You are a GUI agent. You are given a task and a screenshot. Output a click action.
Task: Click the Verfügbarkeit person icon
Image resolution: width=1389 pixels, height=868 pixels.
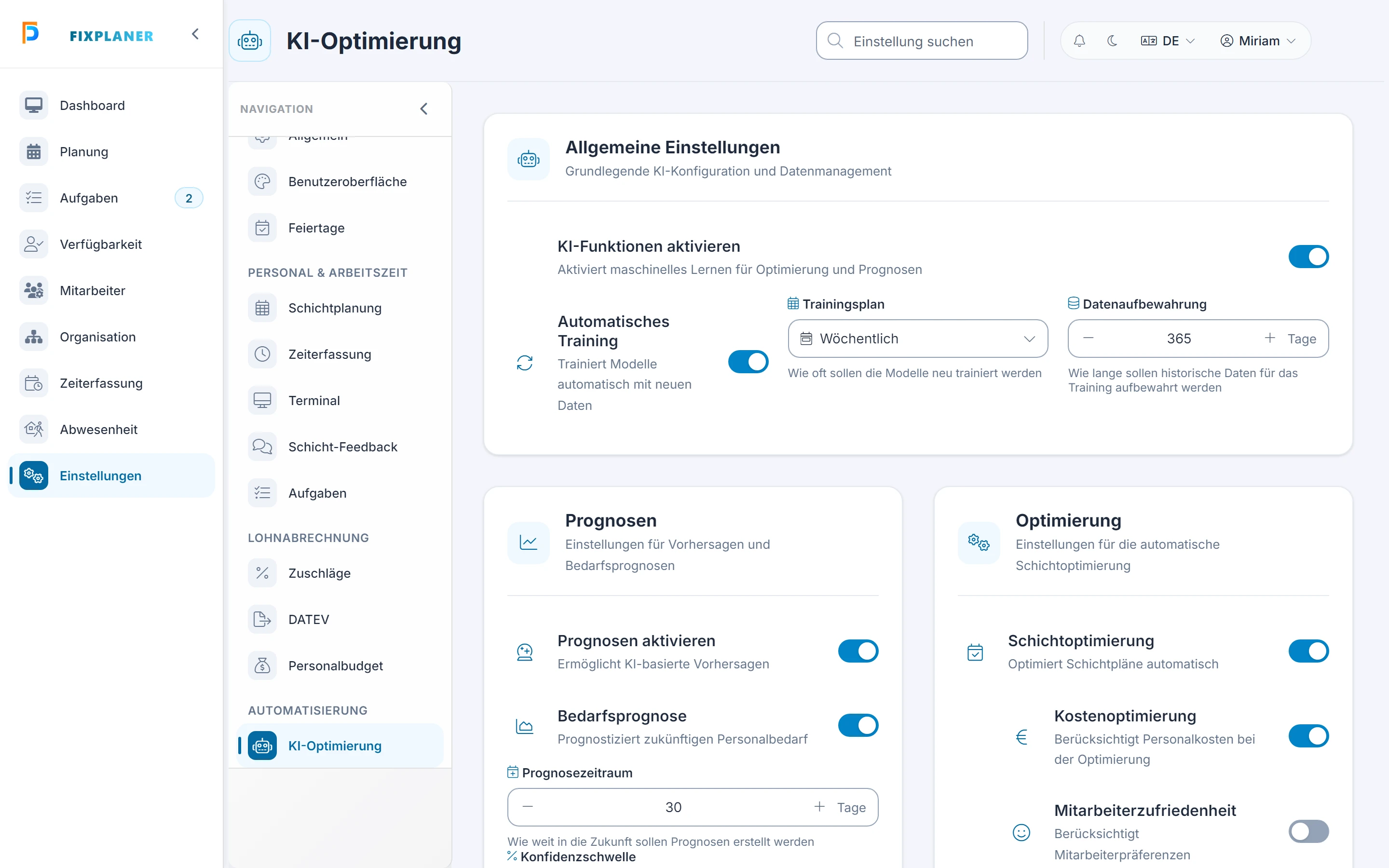click(x=33, y=244)
